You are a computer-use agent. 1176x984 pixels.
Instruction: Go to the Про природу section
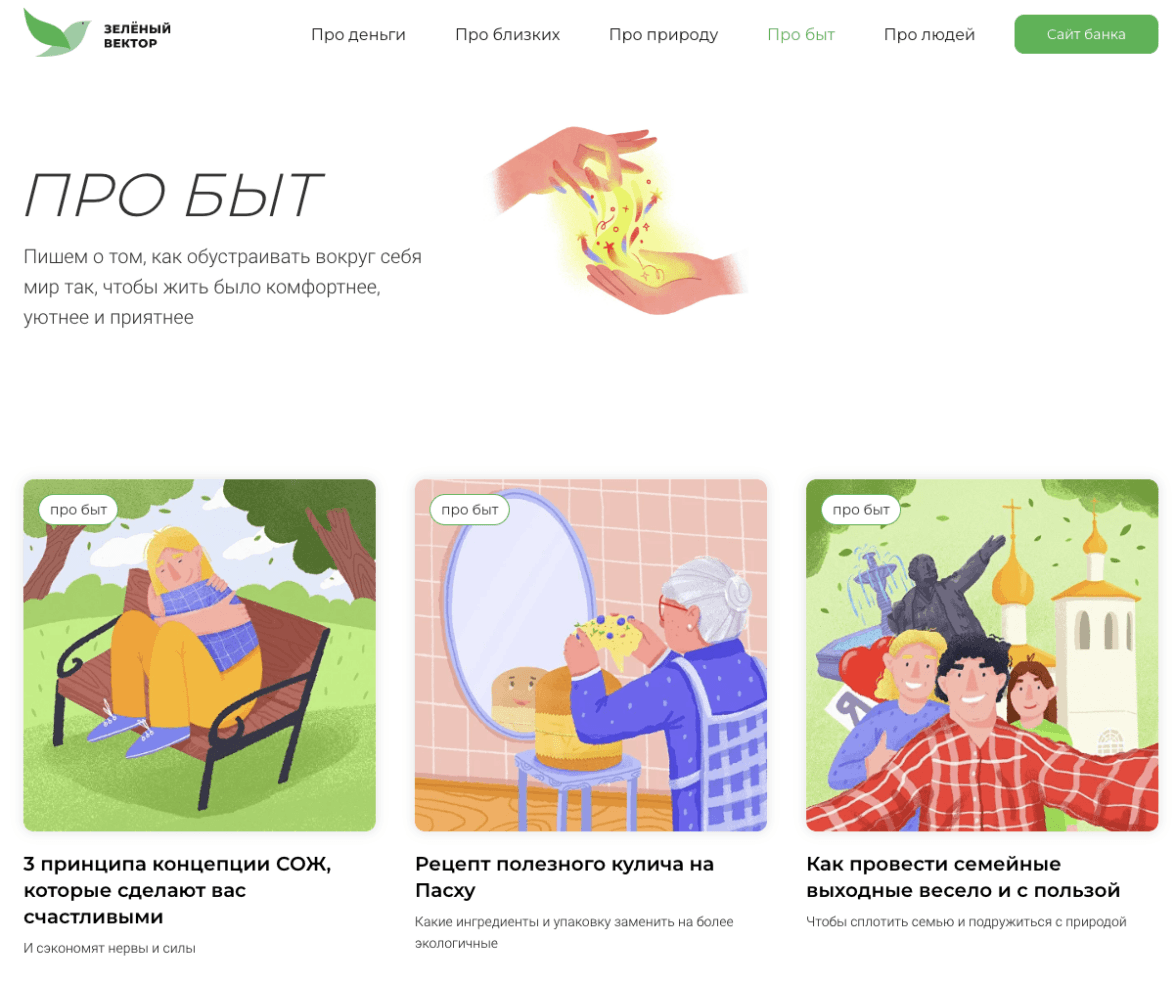pyautogui.click(x=664, y=34)
